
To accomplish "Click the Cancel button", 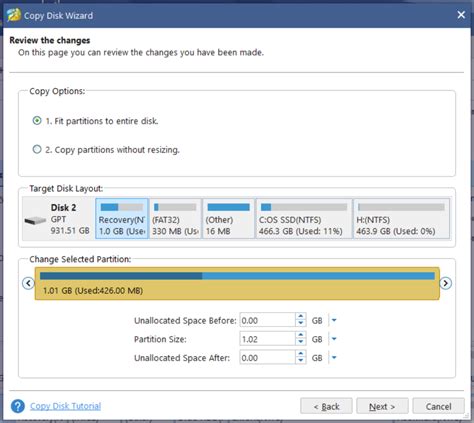I will point(438,406).
